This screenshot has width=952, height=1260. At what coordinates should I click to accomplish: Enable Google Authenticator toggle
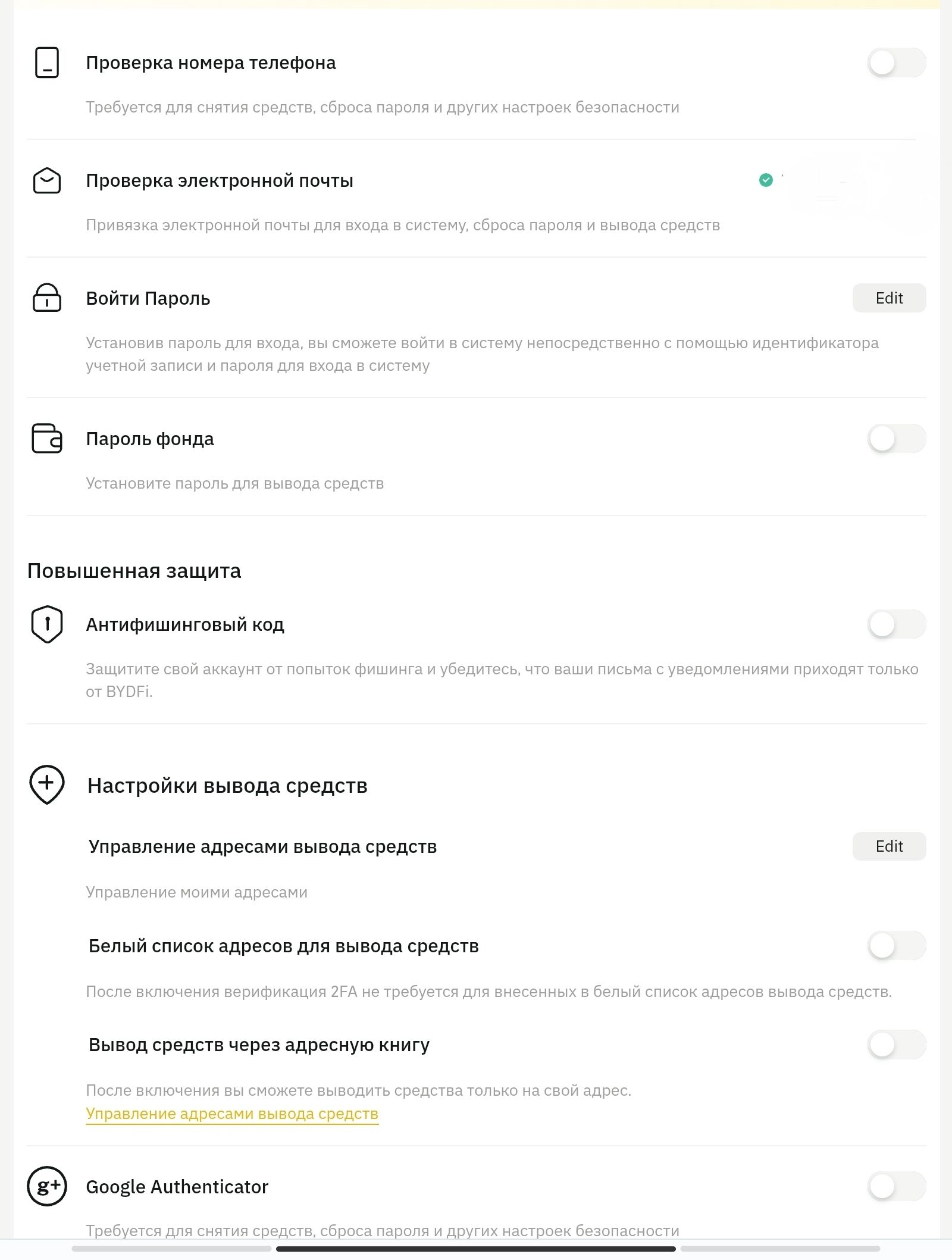(896, 1186)
